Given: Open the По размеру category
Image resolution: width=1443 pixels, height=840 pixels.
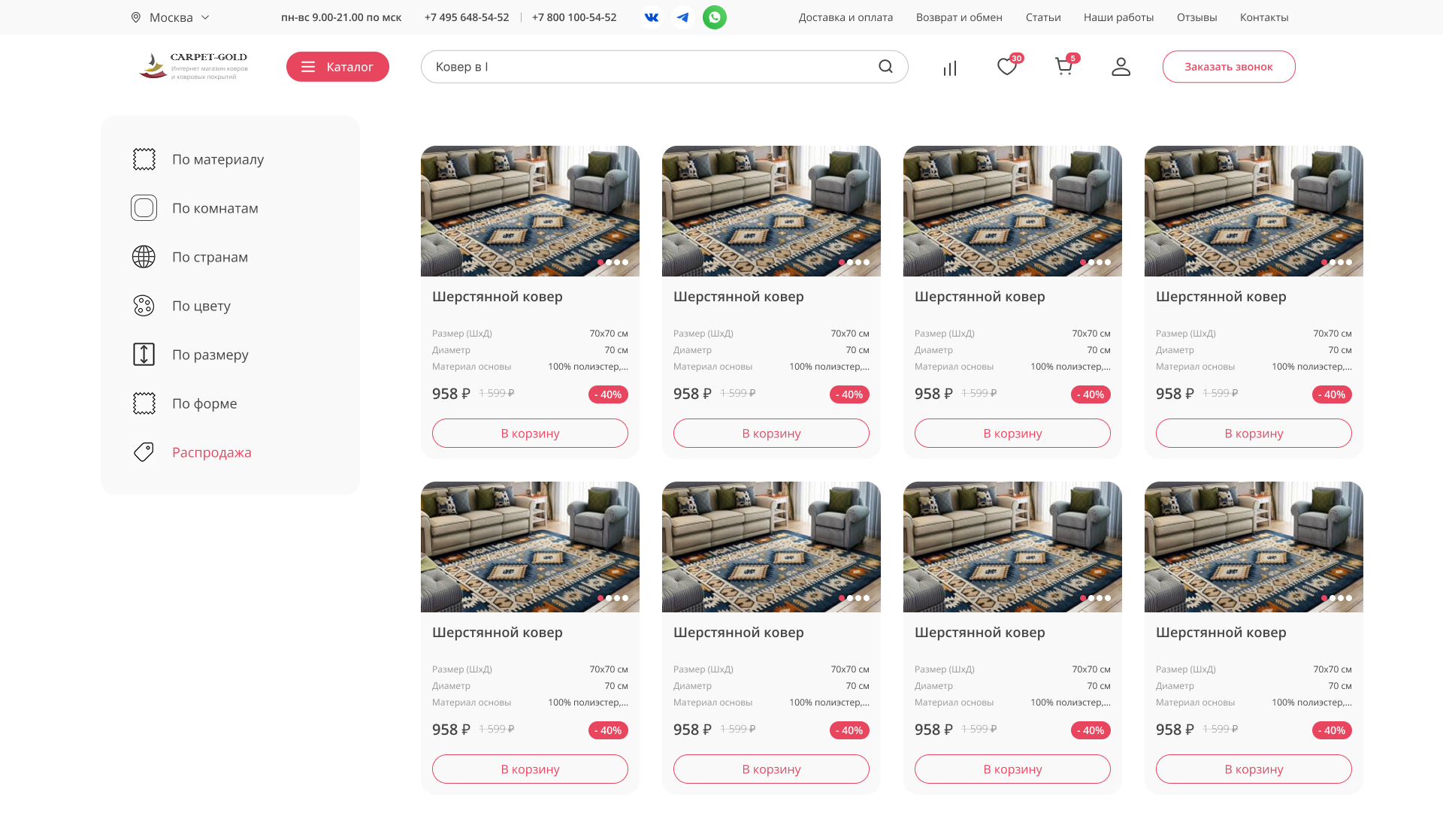Looking at the screenshot, I should [x=210, y=355].
